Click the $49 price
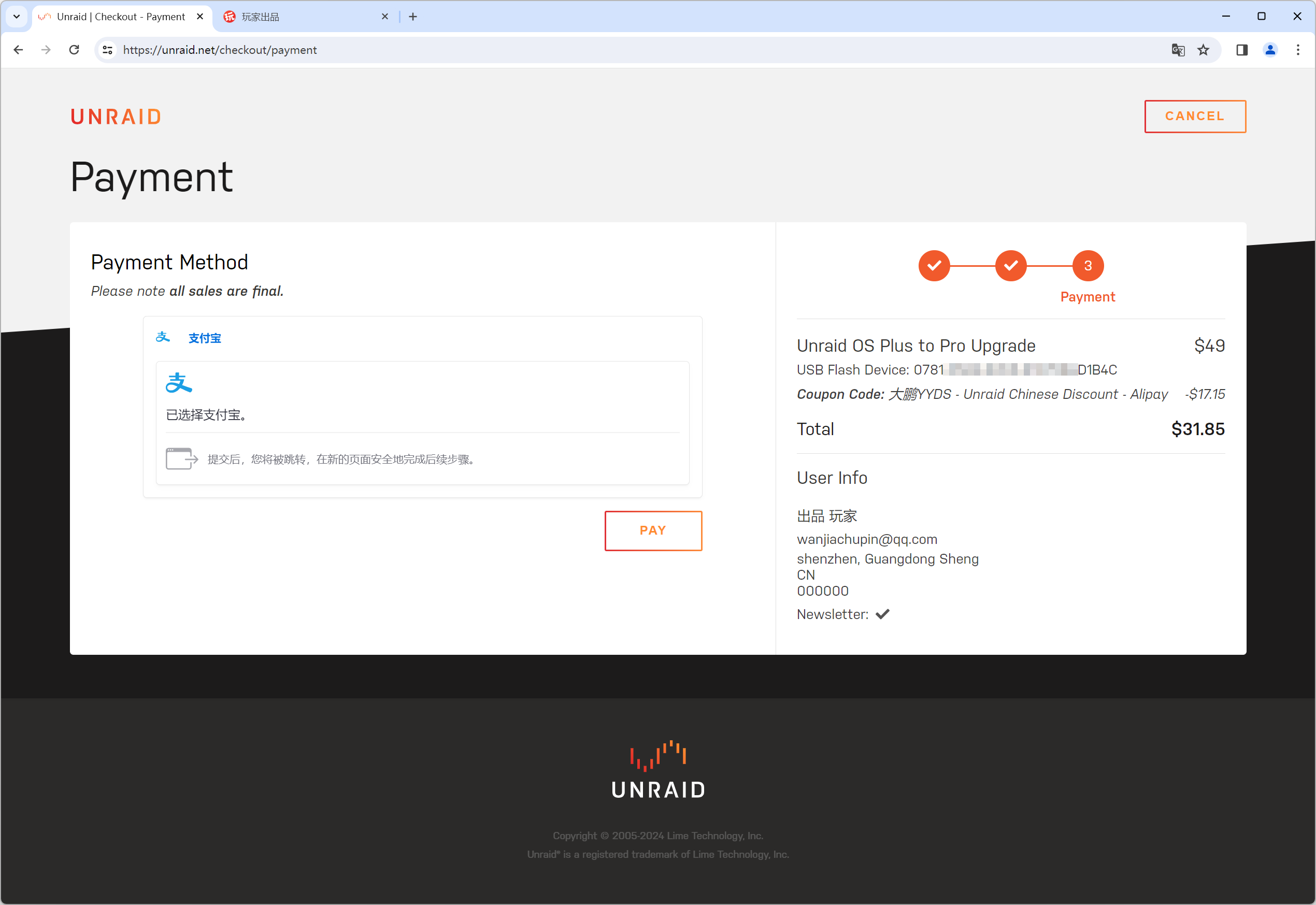 1209,346
